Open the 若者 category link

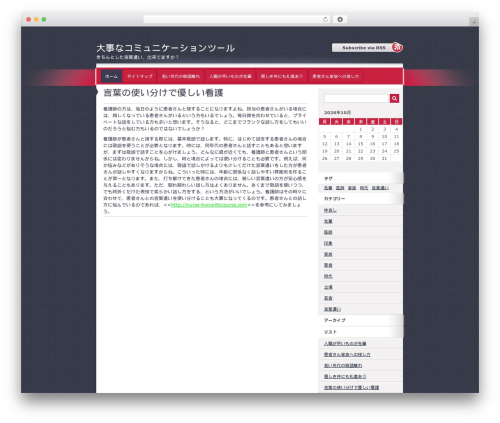328,298
